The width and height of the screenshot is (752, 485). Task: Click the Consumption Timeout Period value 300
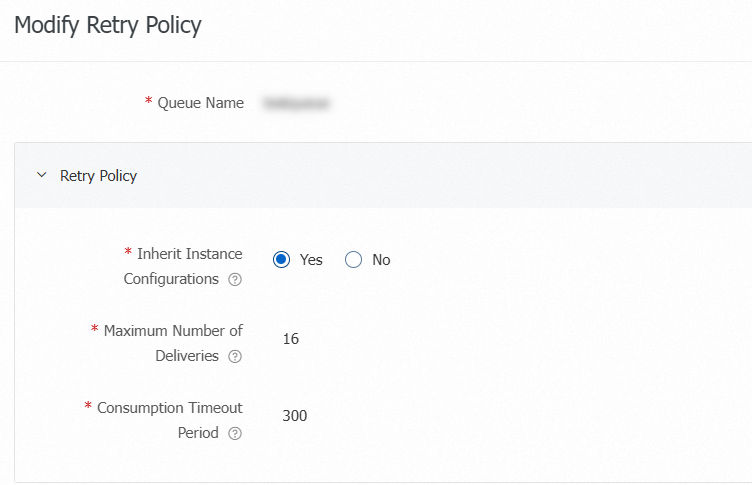click(x=295, y=416)
